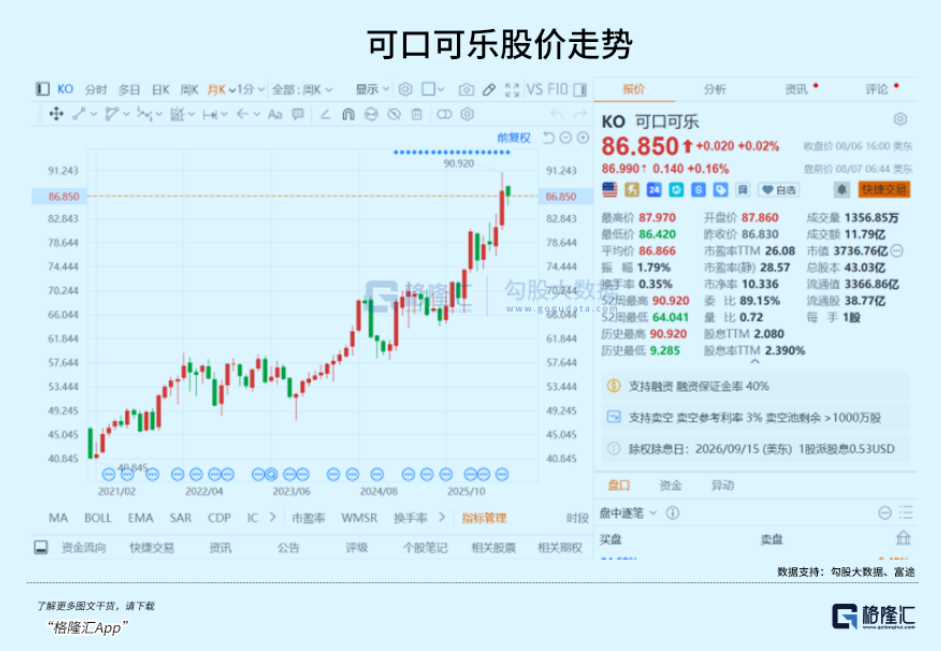This screenshot has height=651, width=941.
Task: Add KO to watchlist 自选
Action: pyautogui.click(x=779, y=190)
